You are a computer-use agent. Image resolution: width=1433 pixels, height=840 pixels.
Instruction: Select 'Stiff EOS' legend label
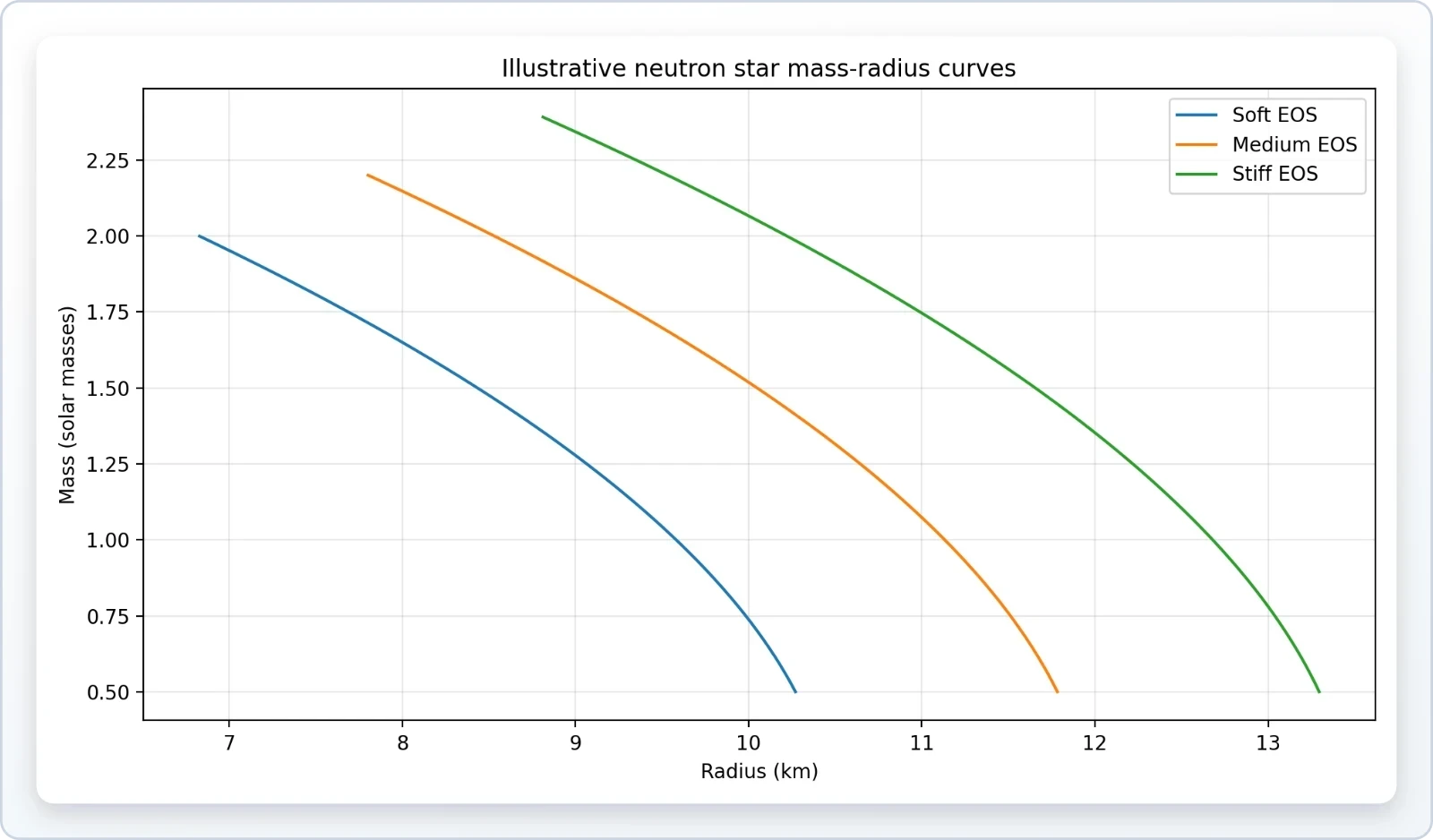pyautogui.click(x=1274, y=174)
